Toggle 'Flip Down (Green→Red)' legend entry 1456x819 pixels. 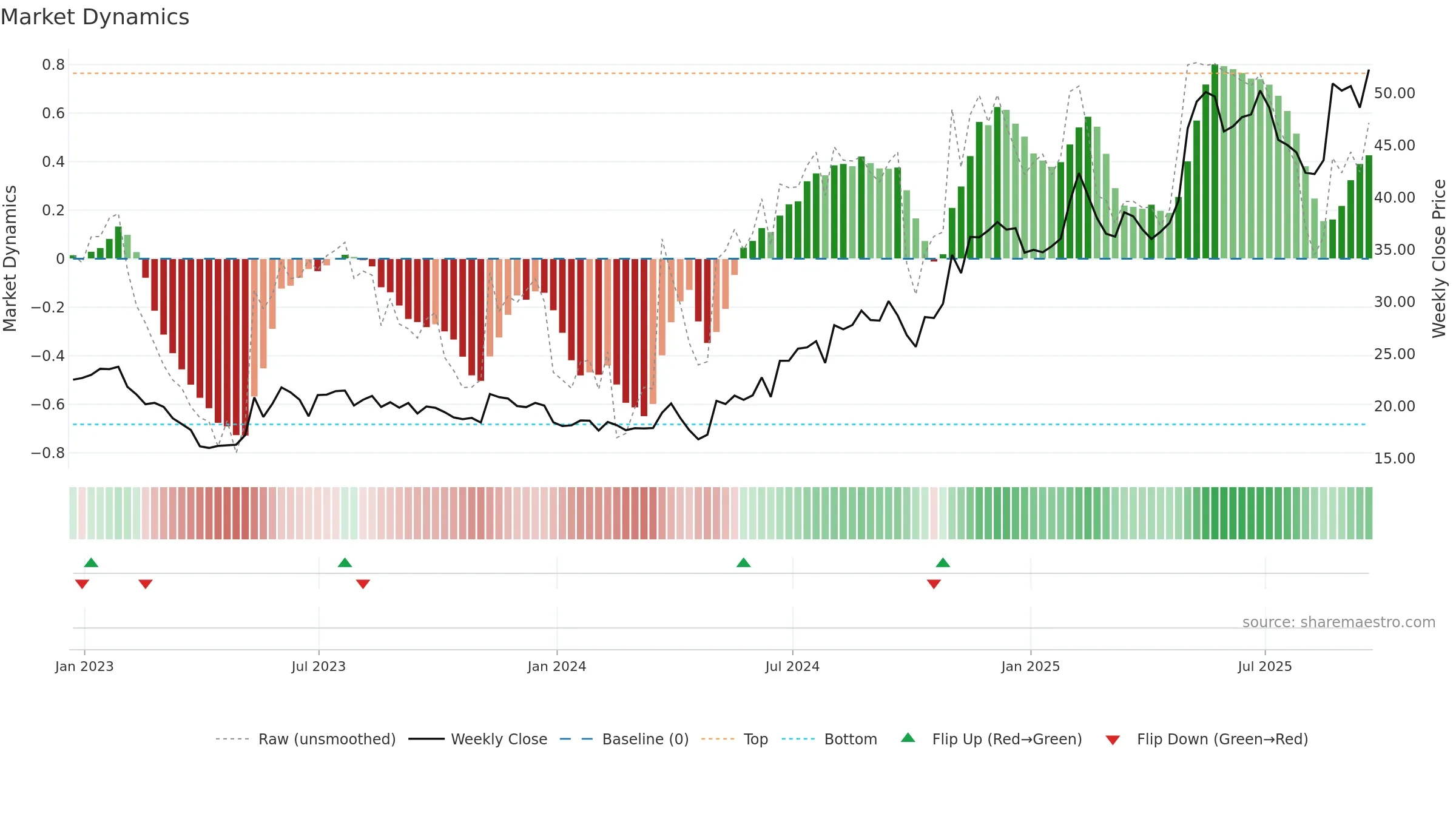(x=1207, y=739)
